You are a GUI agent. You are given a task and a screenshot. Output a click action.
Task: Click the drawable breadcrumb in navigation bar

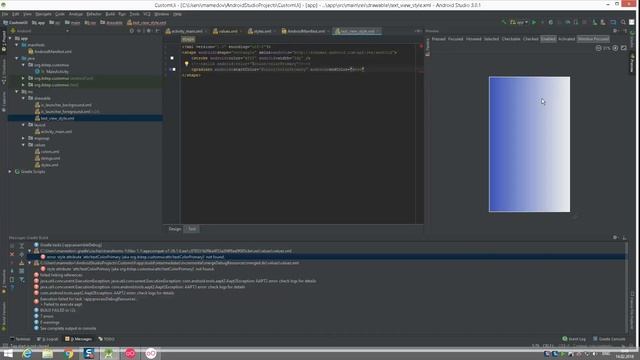coord(111,23)
